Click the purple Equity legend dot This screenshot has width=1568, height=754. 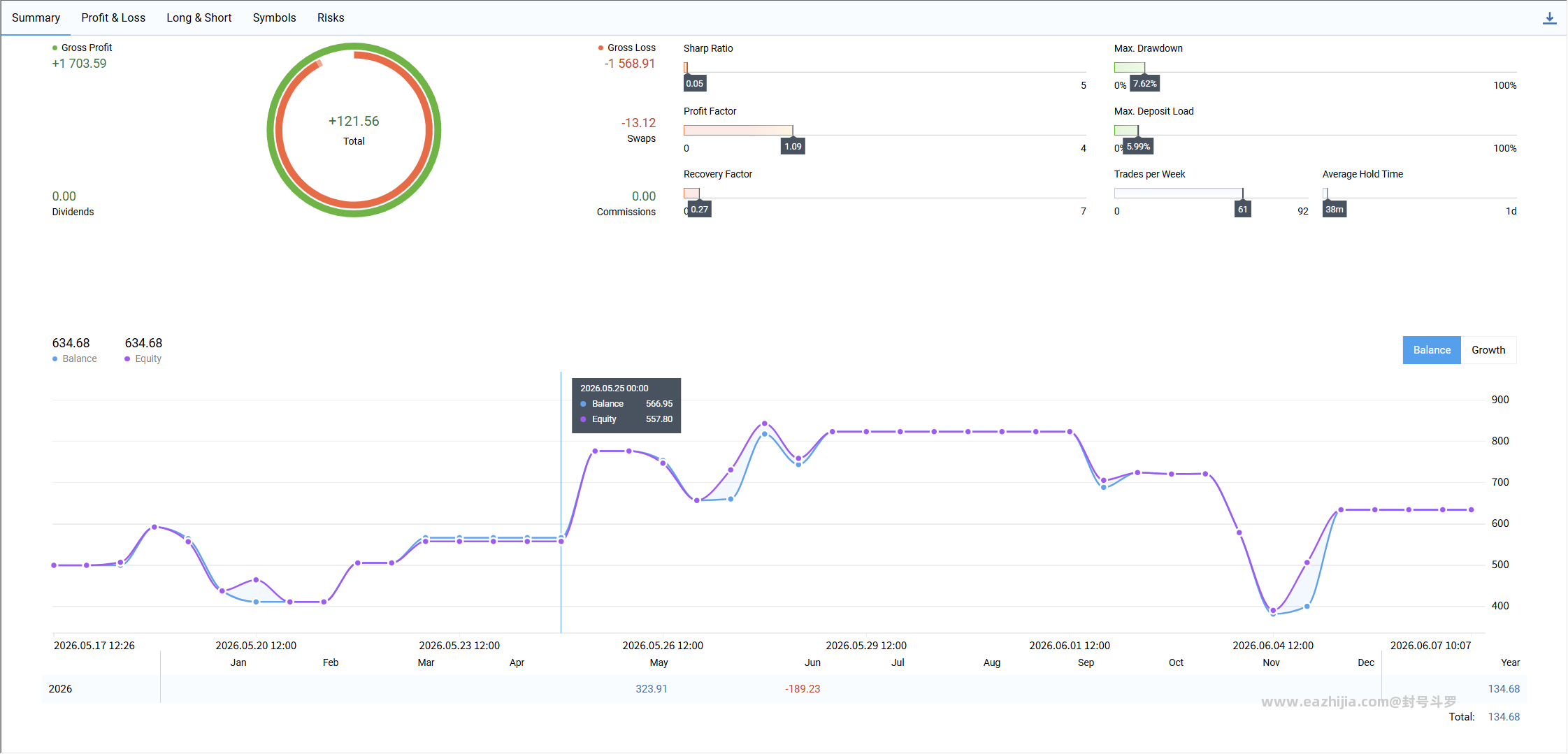127,359
